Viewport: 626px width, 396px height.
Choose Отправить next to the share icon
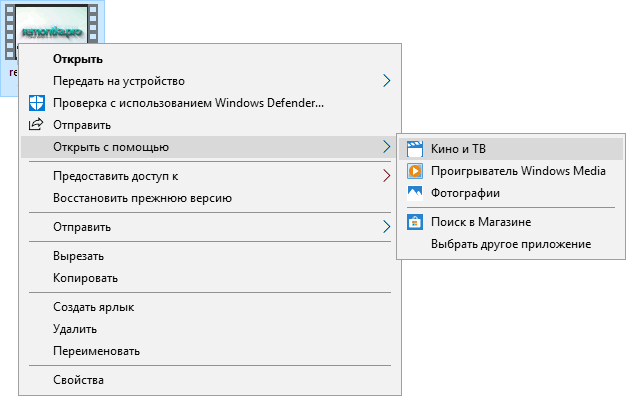(x=211, y=125)
